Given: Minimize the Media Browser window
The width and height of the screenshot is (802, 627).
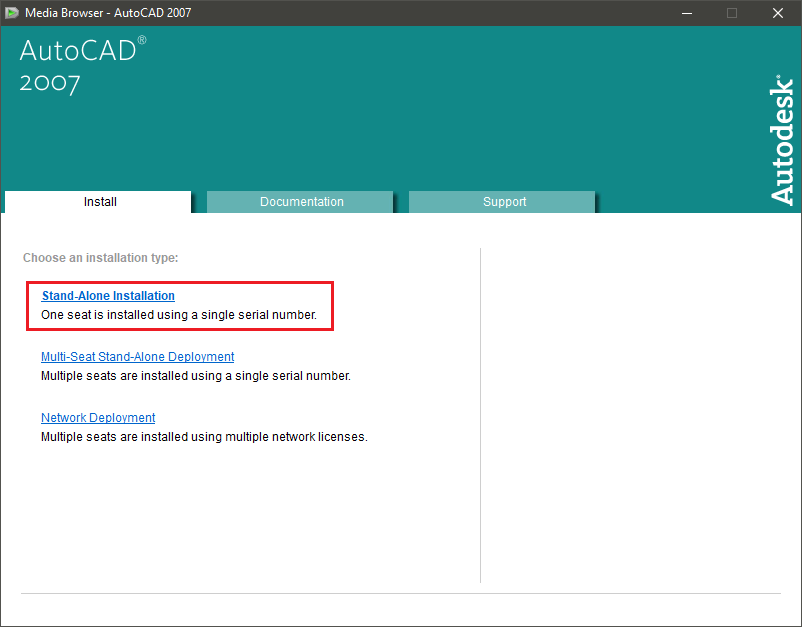Looking at the screenshot, I should pos(687,13).
